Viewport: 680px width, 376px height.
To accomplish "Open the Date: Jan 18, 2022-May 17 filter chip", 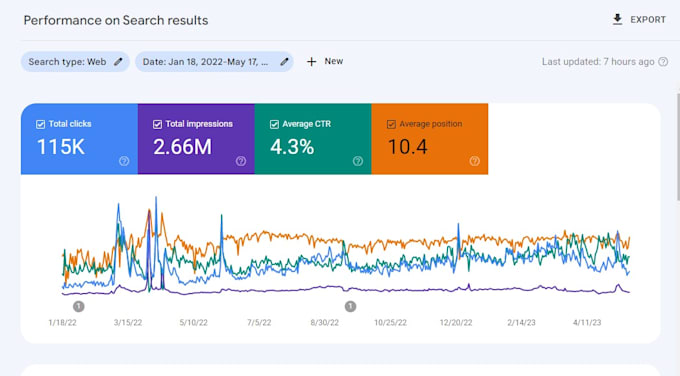I will click(x=214, y=62).
